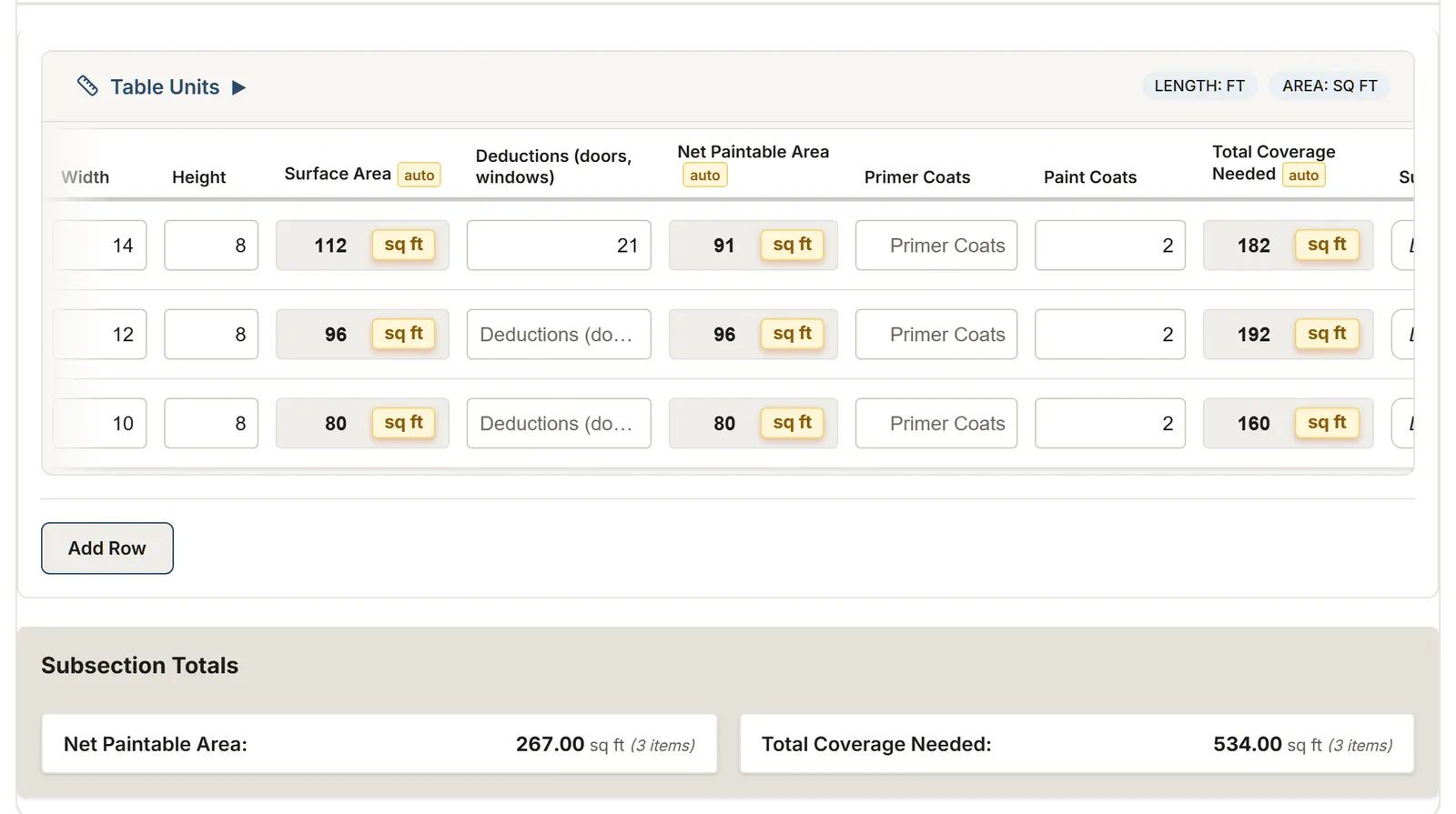Screen dimensions: 1456x814
Task: Edit the Width field showing 12
Action: coord(99,335)
